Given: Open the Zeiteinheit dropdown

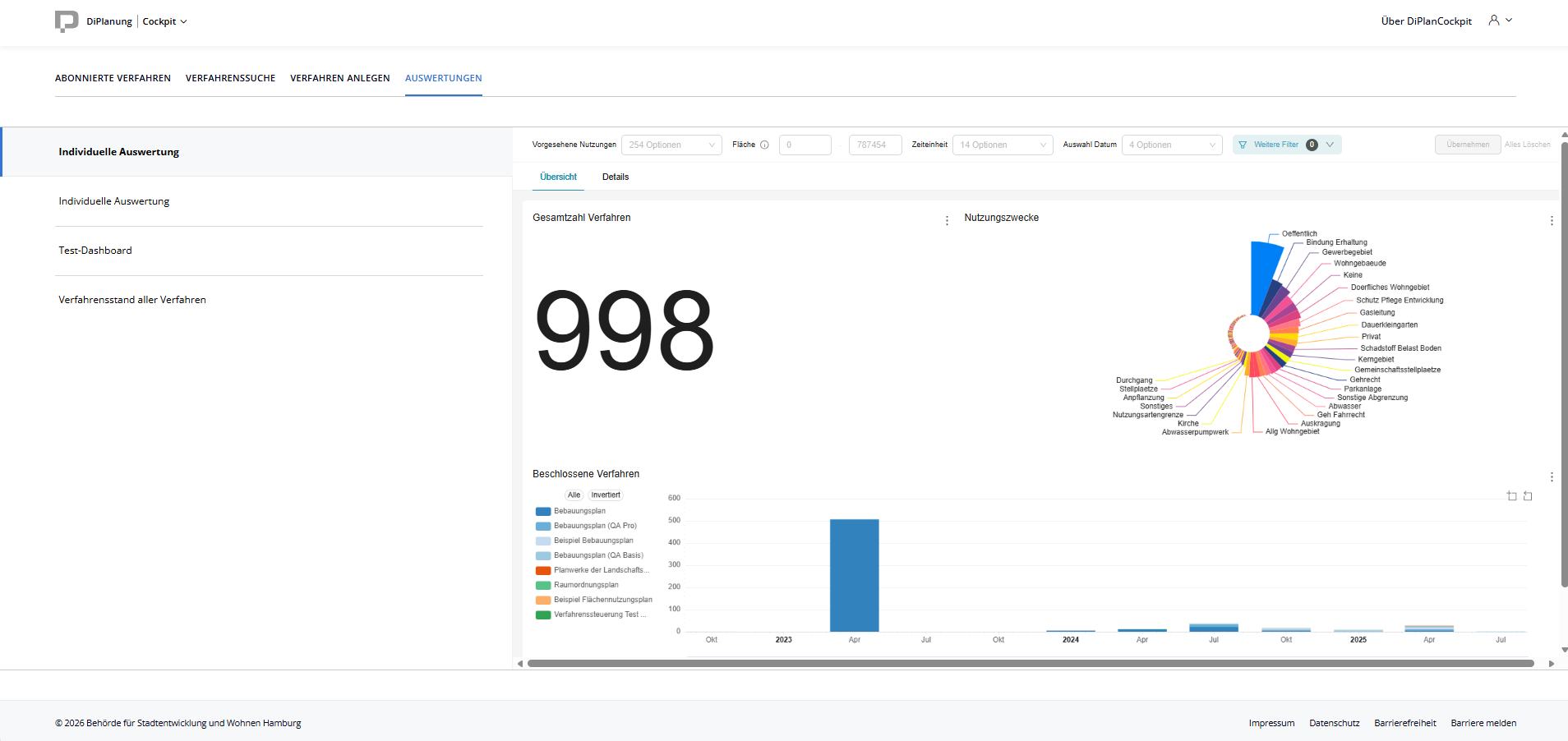Looking at the screenshot, I should [1002, 145].
